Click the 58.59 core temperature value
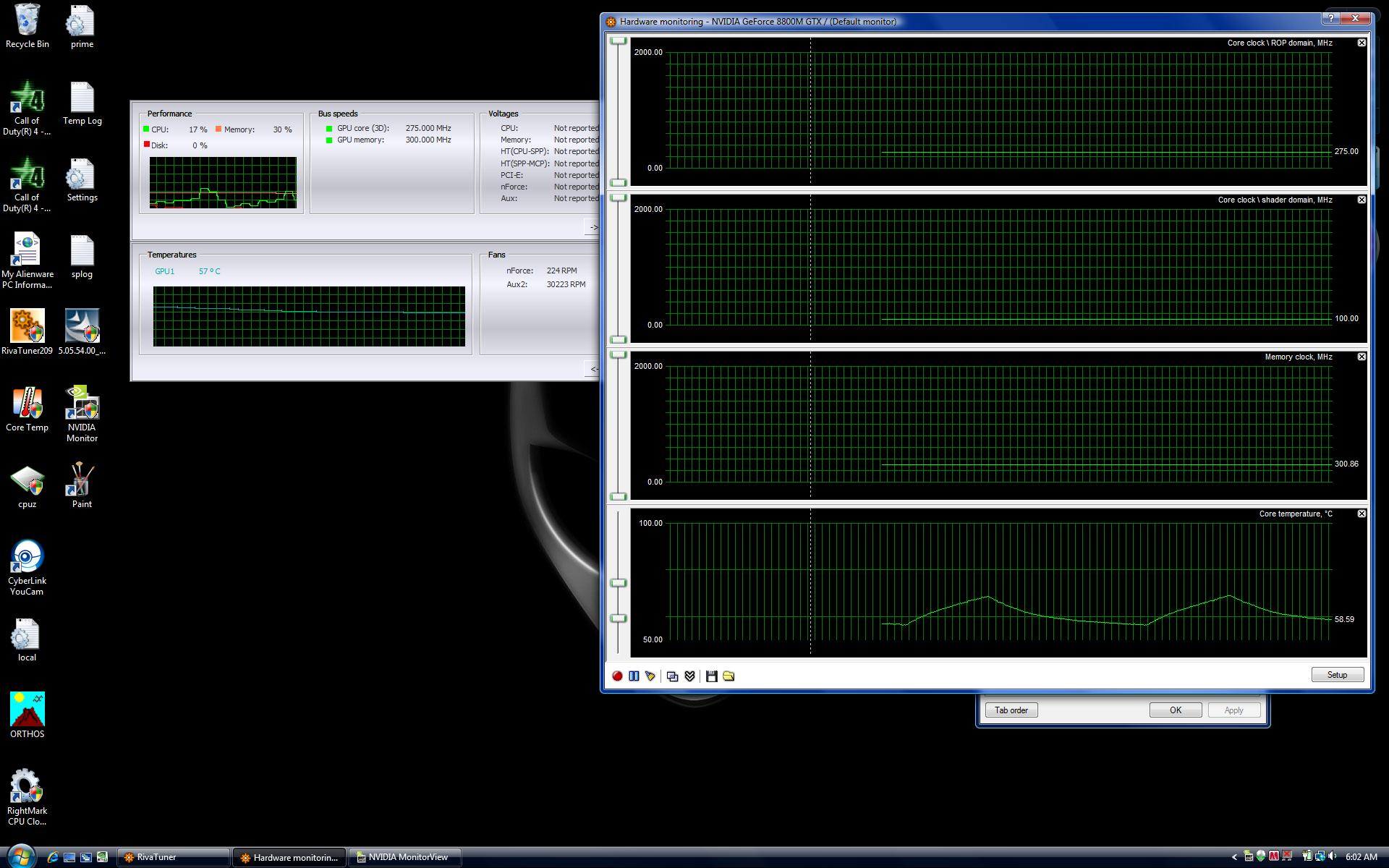 coord(1344,619)
